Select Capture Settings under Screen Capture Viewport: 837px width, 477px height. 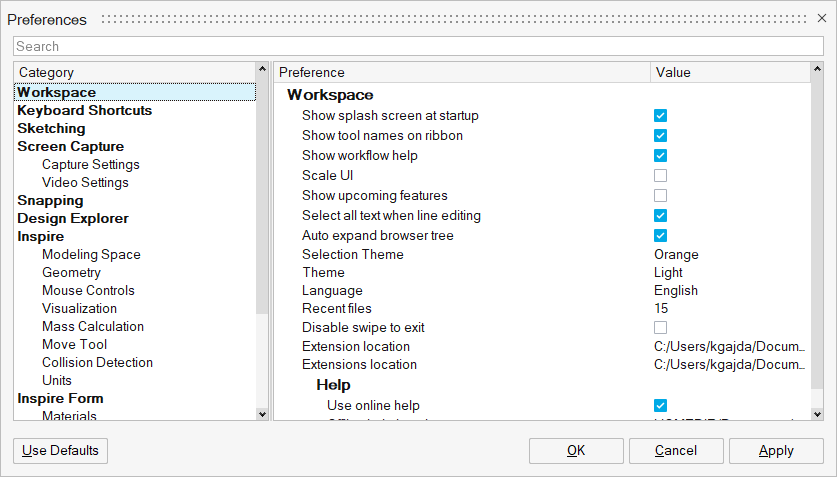point(91,165)
